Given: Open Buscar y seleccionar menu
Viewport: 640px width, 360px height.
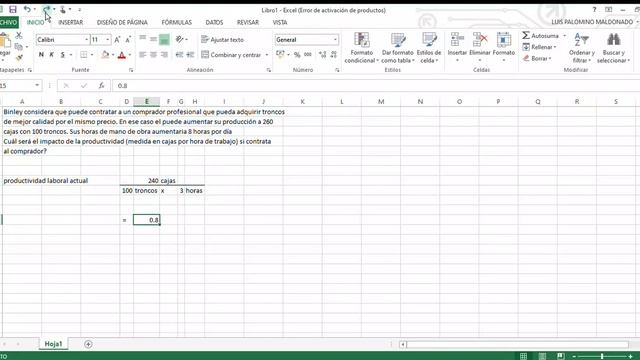Looking at the screenshot, I should pos(613,48).
